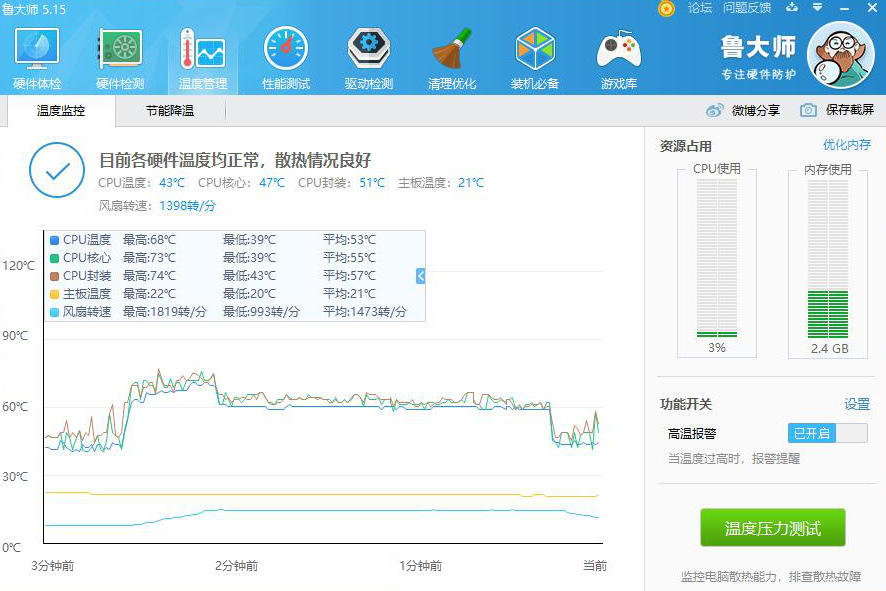Open 硬件检测 hardware detection

point(120,58)
